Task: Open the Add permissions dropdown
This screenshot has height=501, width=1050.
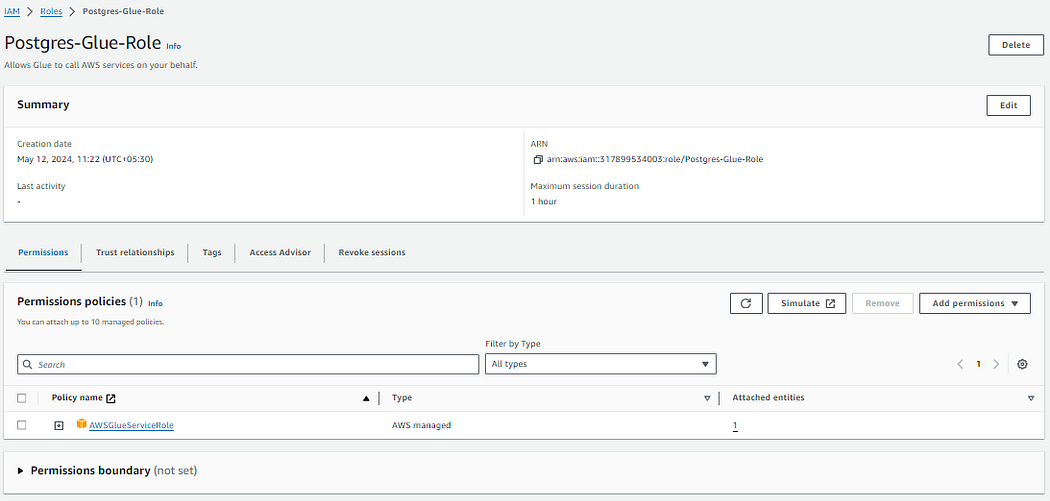Action: [x=974, y=303]
